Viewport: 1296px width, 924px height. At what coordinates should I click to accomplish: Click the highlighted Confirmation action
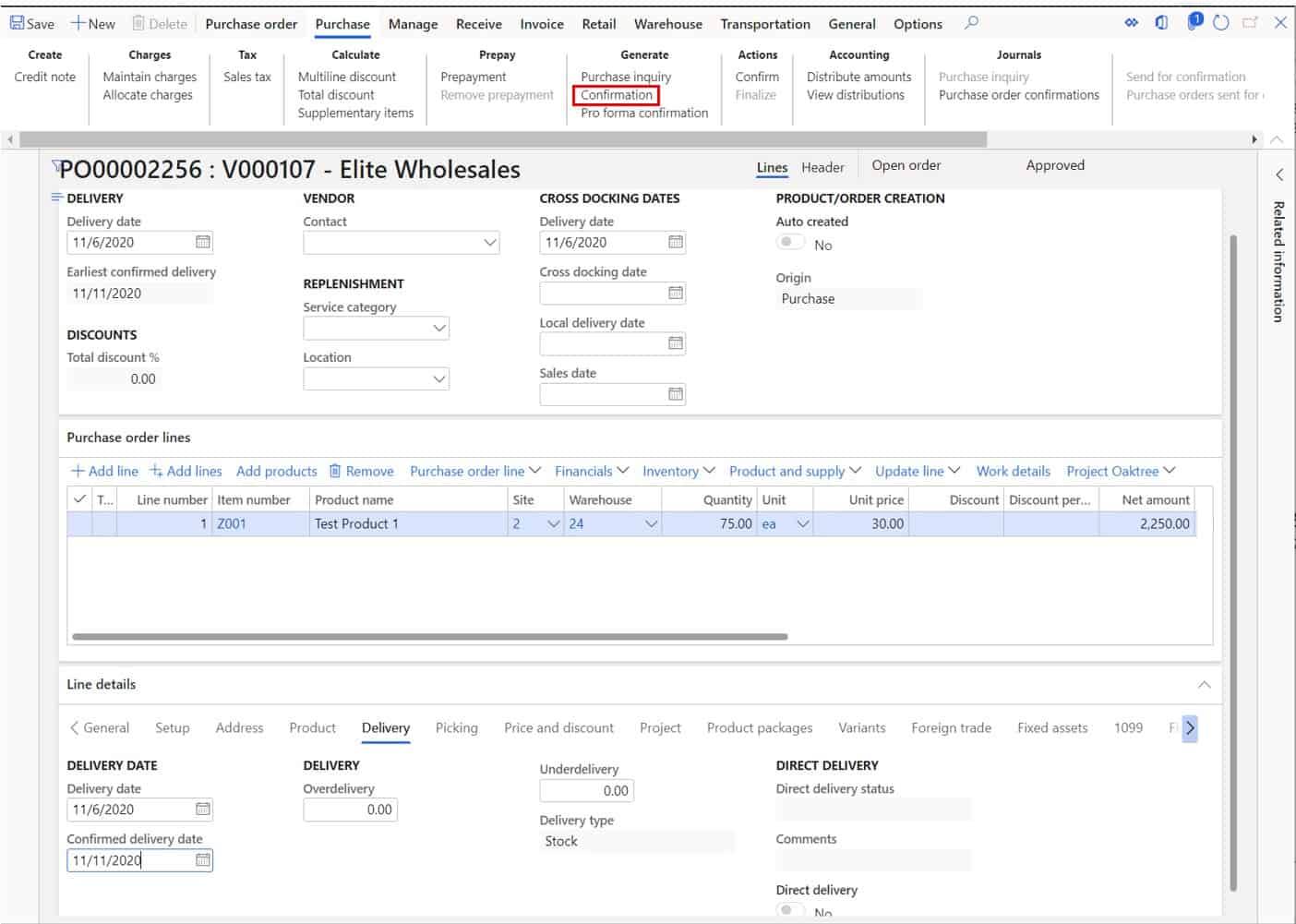pos(617,94)
